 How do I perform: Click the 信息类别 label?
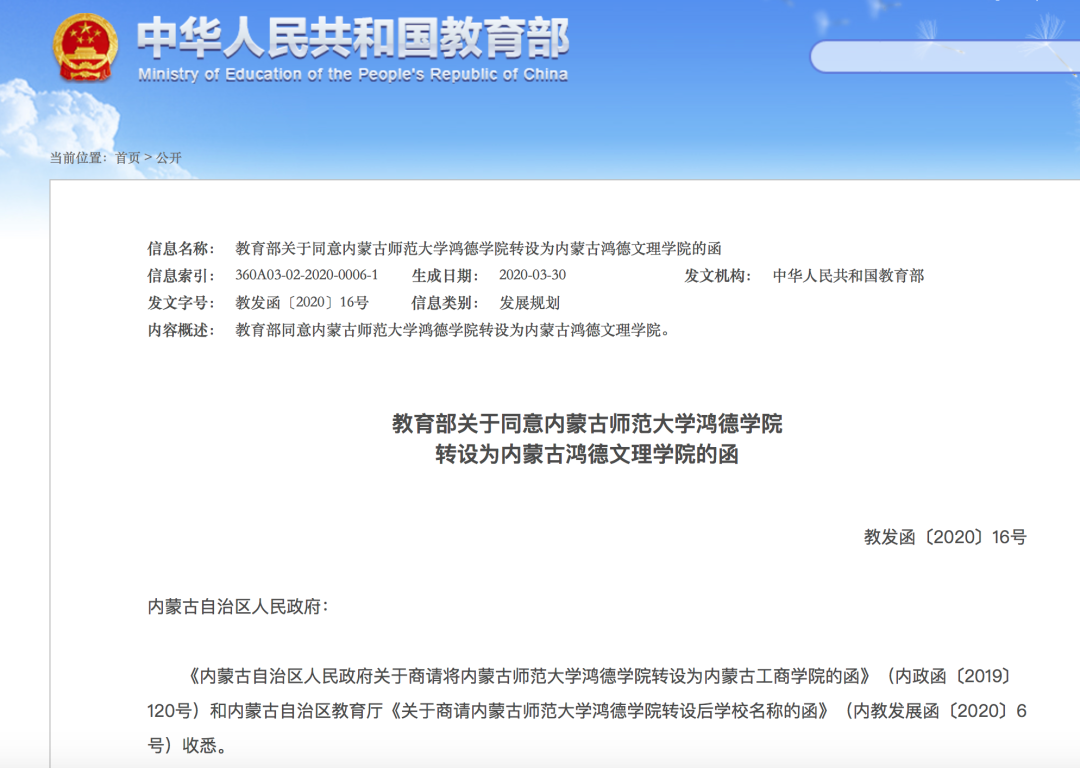point(445,303)
